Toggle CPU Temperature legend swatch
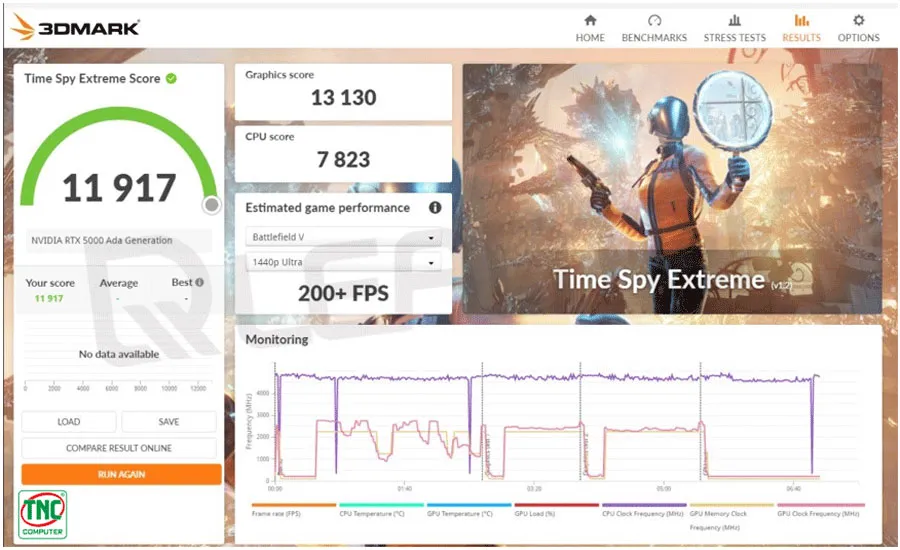 [x=381, y=505]
